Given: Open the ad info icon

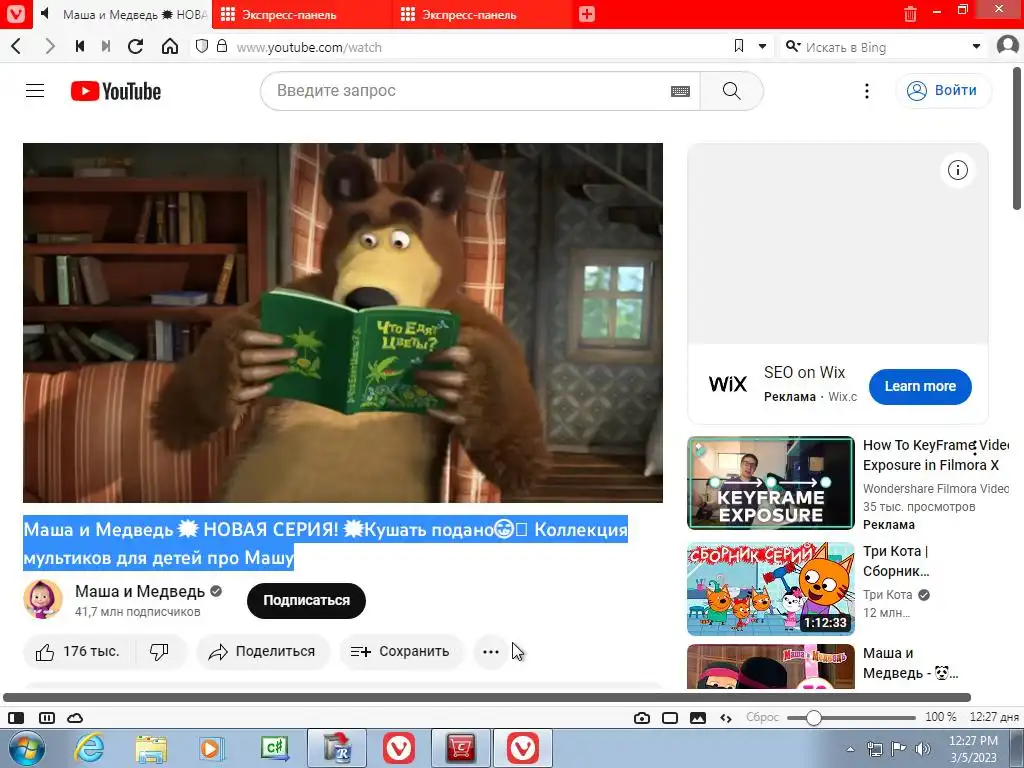Looking at the screenshot, I should click(957, 170).
